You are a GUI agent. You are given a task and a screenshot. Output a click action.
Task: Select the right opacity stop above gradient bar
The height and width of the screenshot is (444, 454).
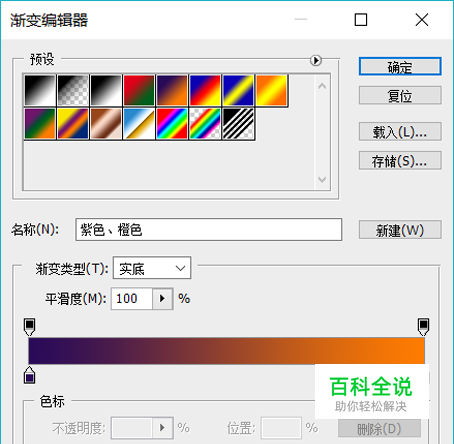click(423, 327)
